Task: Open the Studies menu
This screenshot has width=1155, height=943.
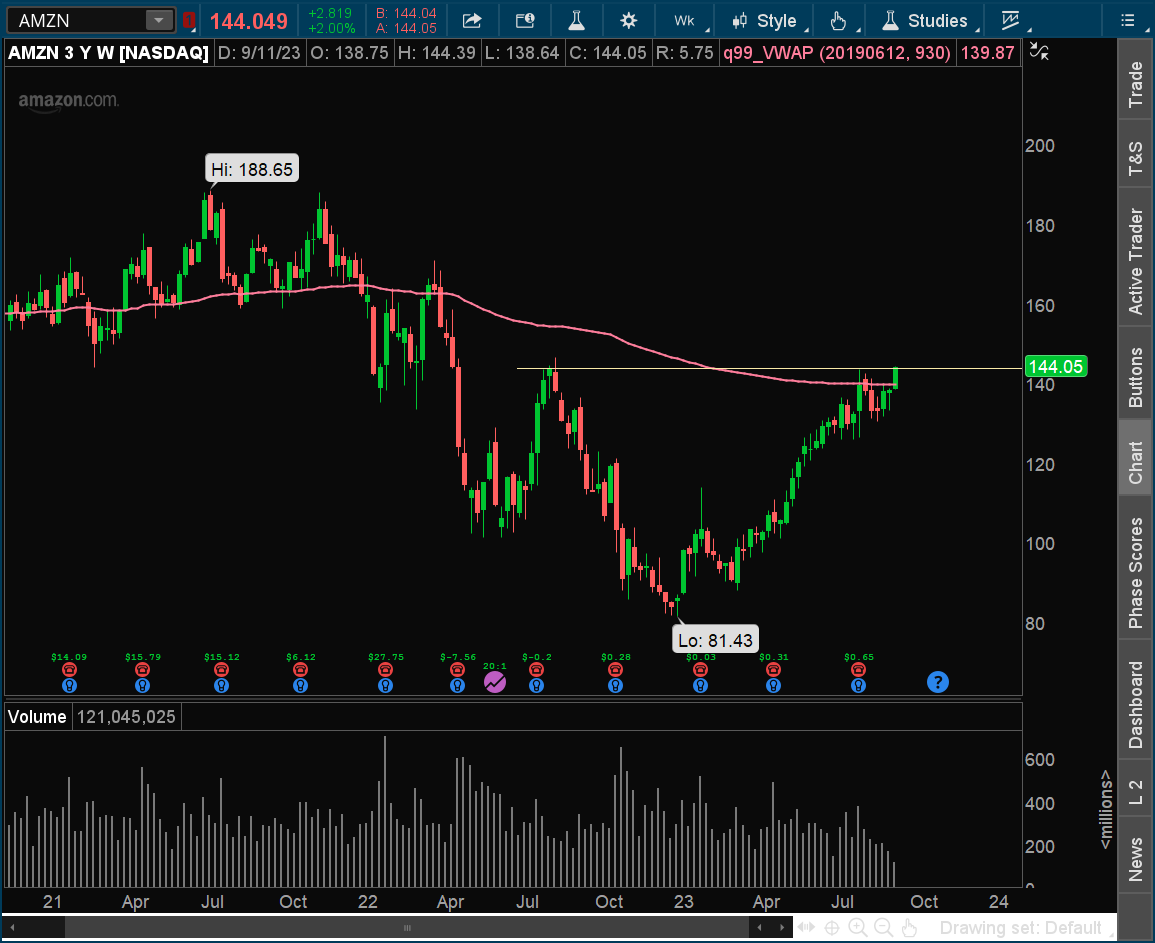Action: pos(930,21)
